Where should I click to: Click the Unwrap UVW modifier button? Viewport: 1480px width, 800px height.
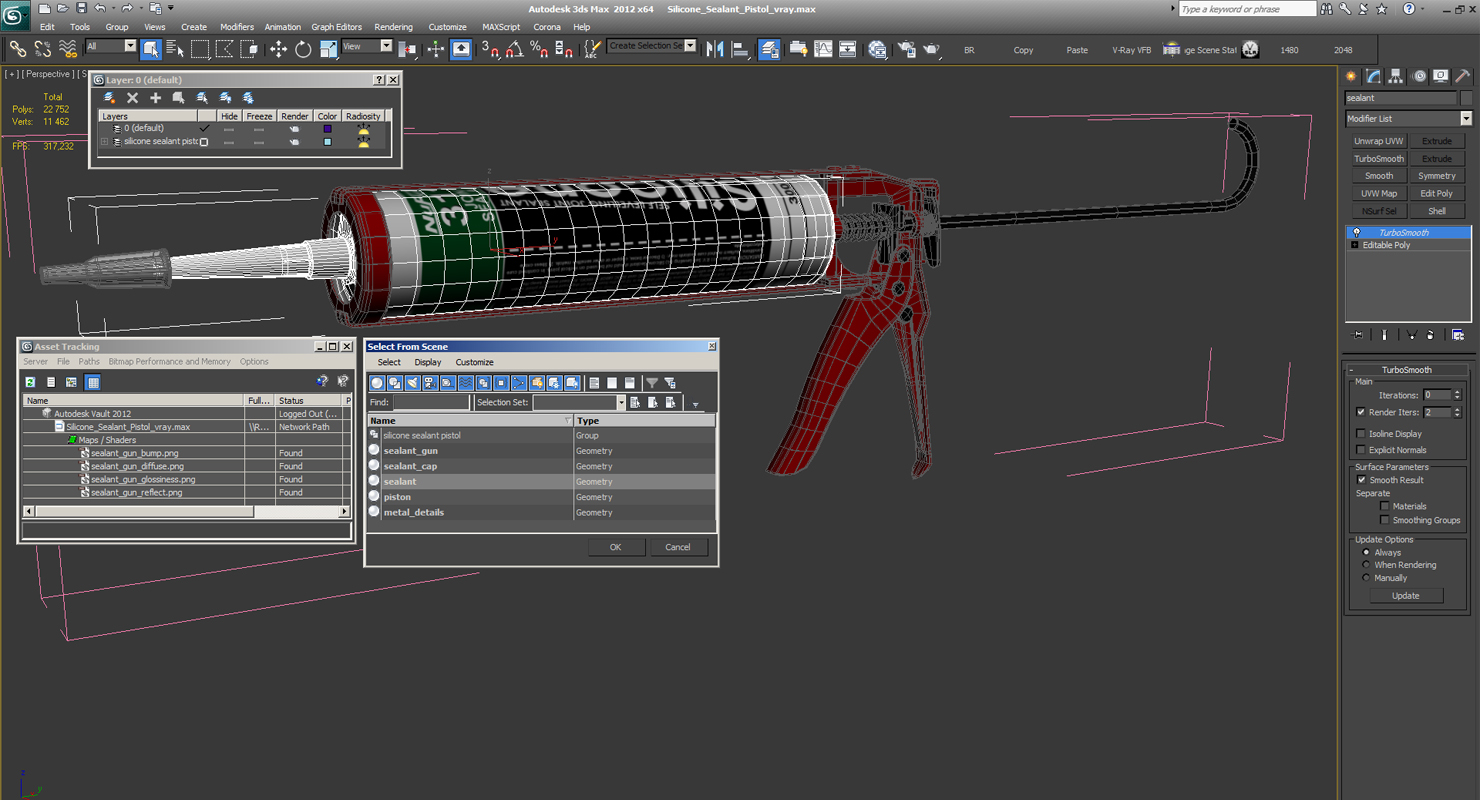click(1379, 141)
